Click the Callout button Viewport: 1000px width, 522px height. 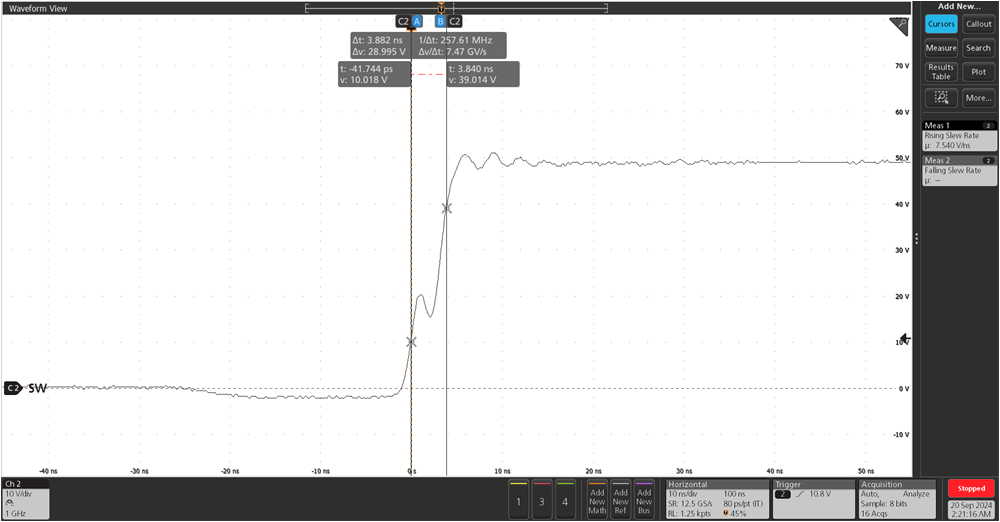pos(978,24)
